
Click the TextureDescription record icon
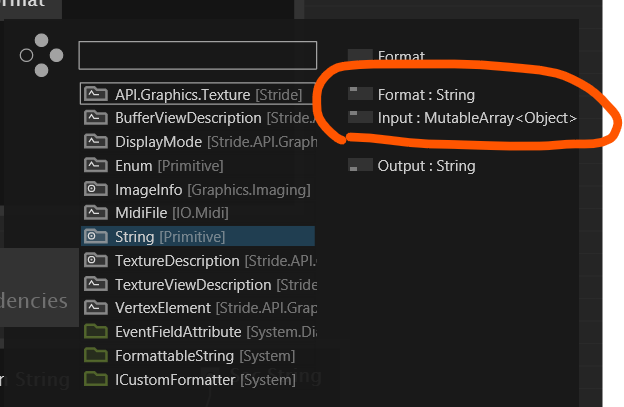point(96,260)
